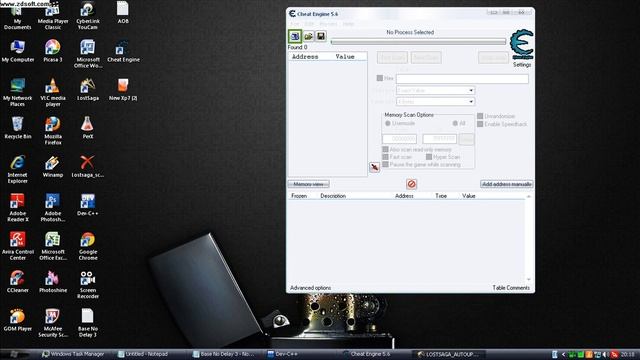The width and height of the screenshot is (640, 360).
Task: Click the Address column header in address table
Action: point(305,57)
